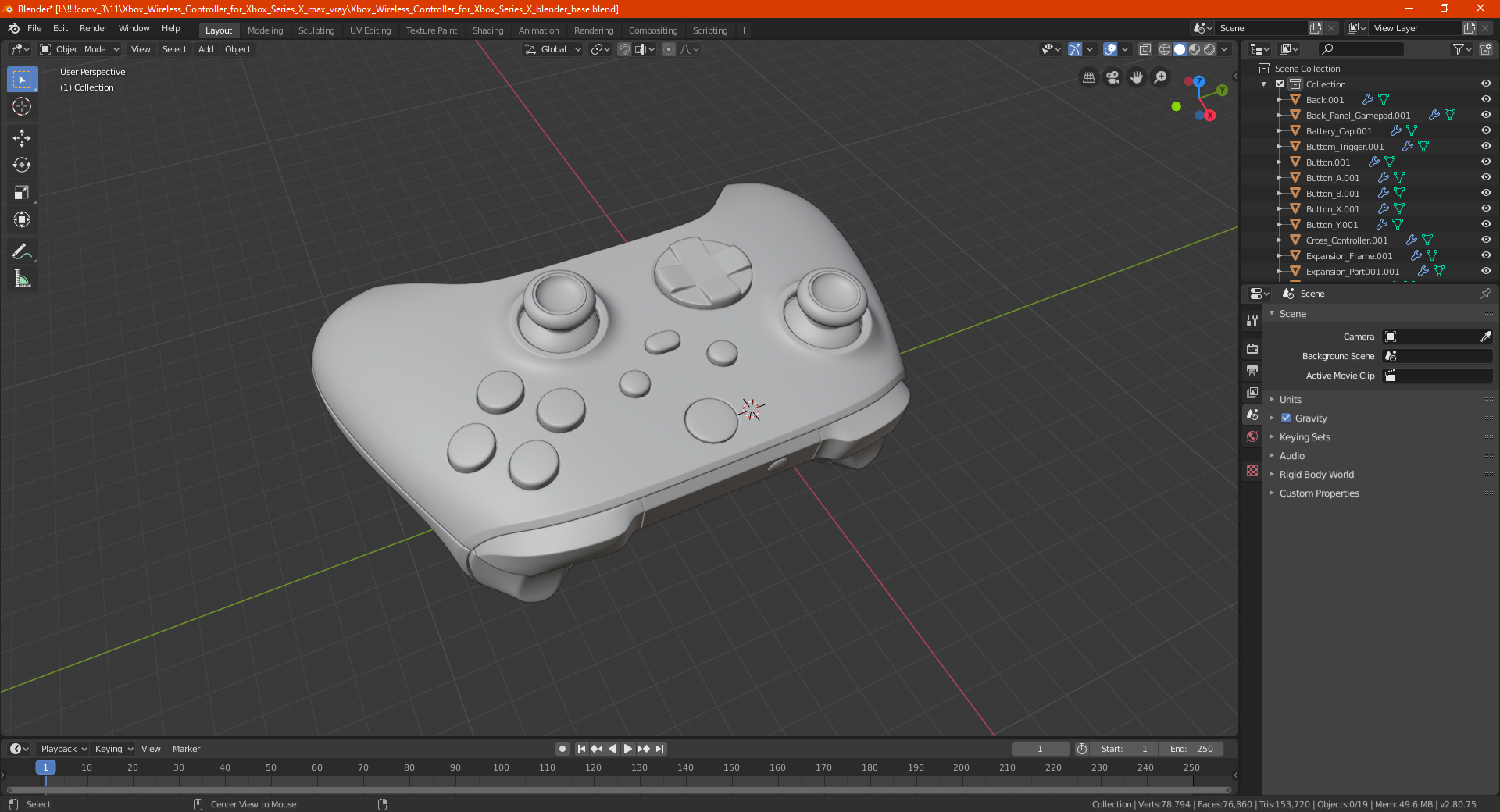The width and height of the screenshot is (1500, 812).
Task: Open Active Tool properties tab icon
Action: point(1252,320)
